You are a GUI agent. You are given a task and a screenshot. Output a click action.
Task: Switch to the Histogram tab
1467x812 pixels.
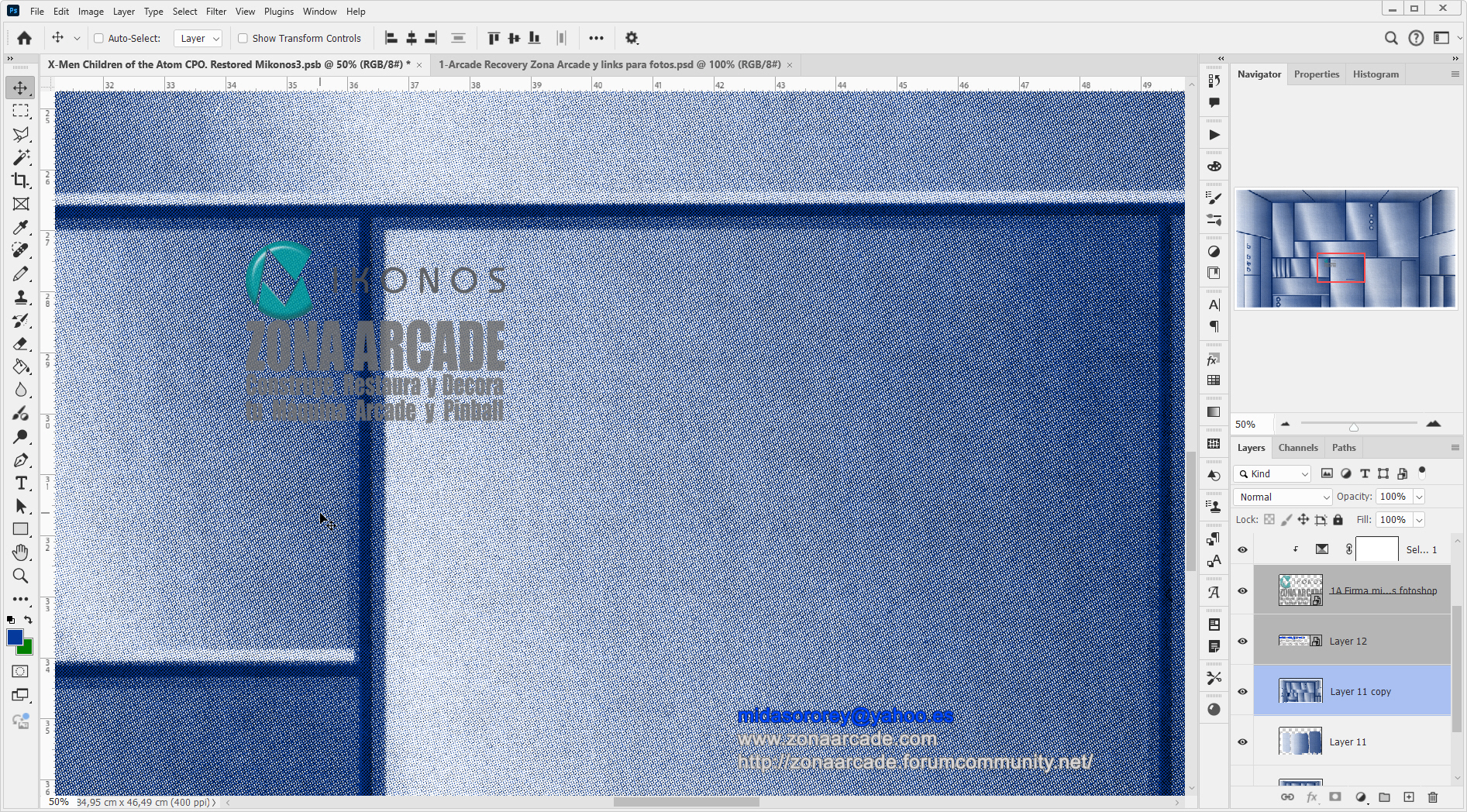pos(1376,74)
